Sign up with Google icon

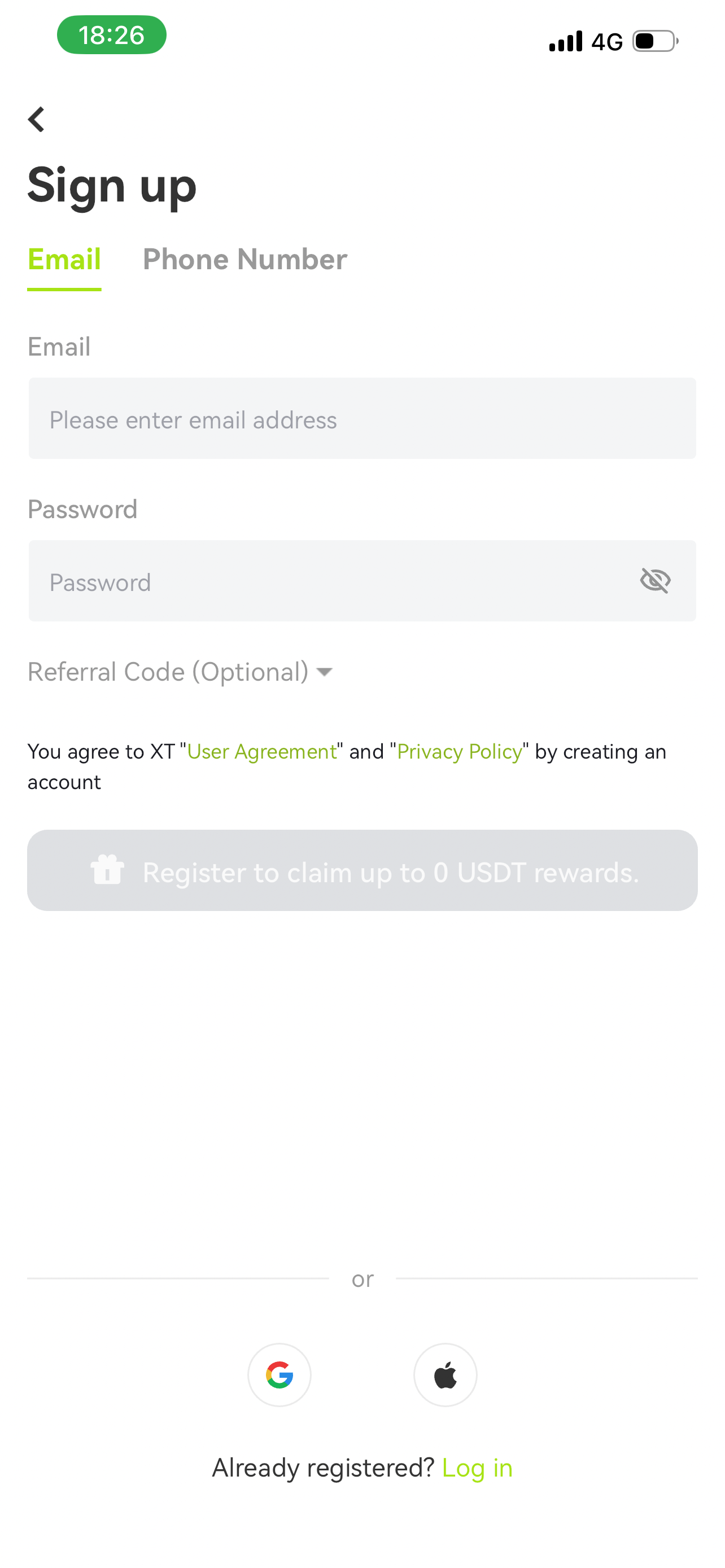point(279,1374)
